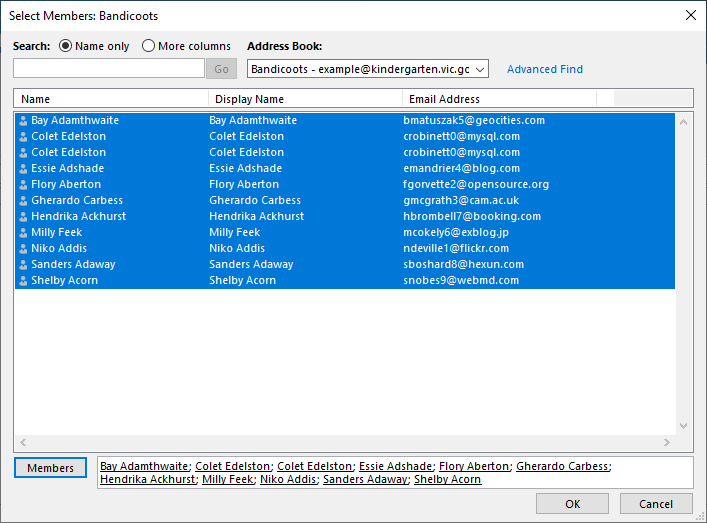
Task: Click the Cancel button
Action: pyautogui.click(x=656, y=504)
